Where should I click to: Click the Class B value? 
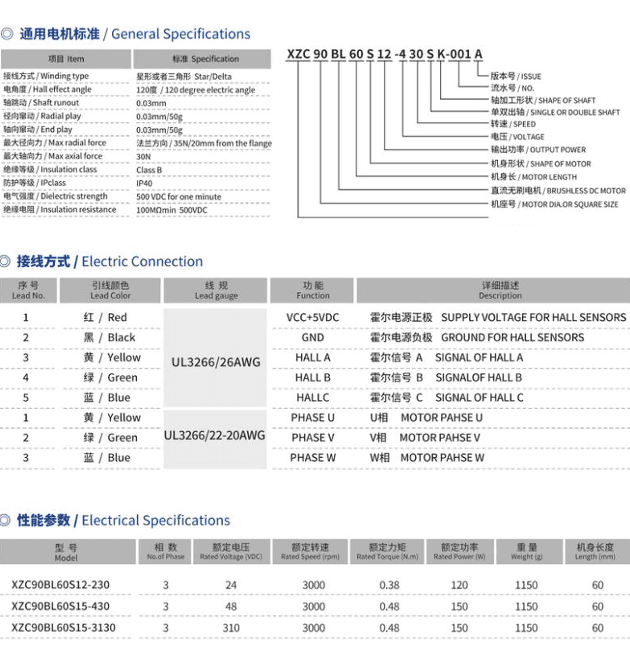click(149, 170)
